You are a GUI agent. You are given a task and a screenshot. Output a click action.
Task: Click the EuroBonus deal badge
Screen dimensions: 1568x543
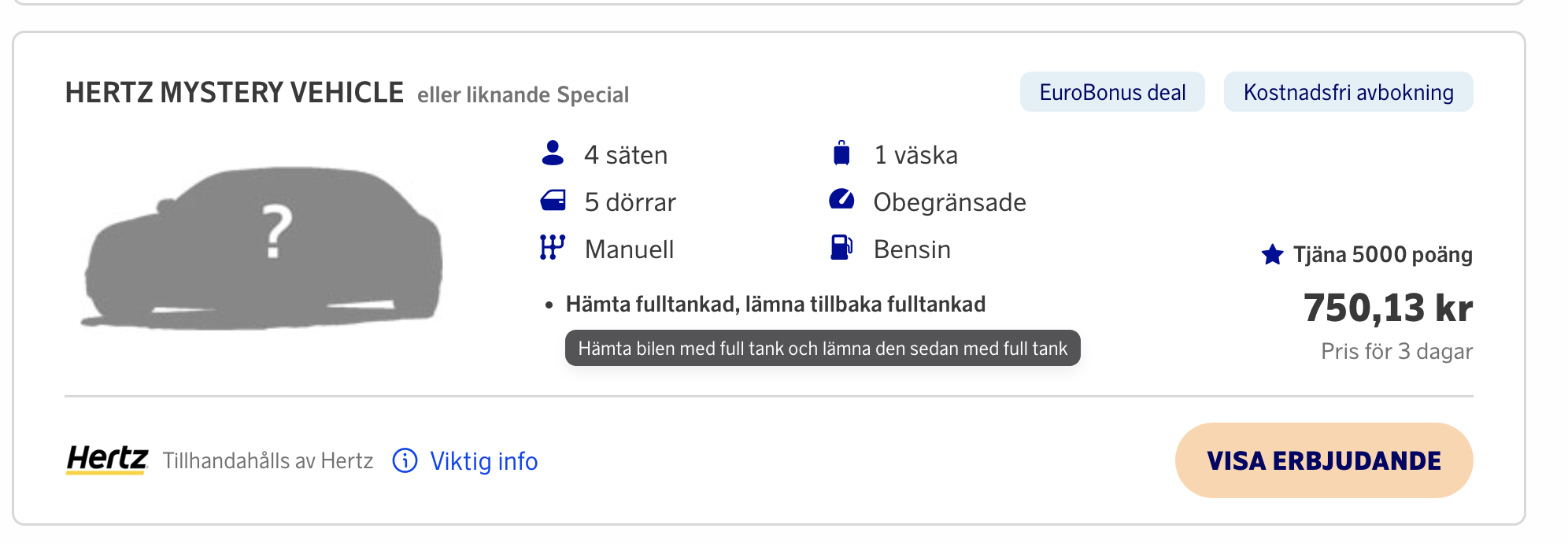tap(1111, 92)
